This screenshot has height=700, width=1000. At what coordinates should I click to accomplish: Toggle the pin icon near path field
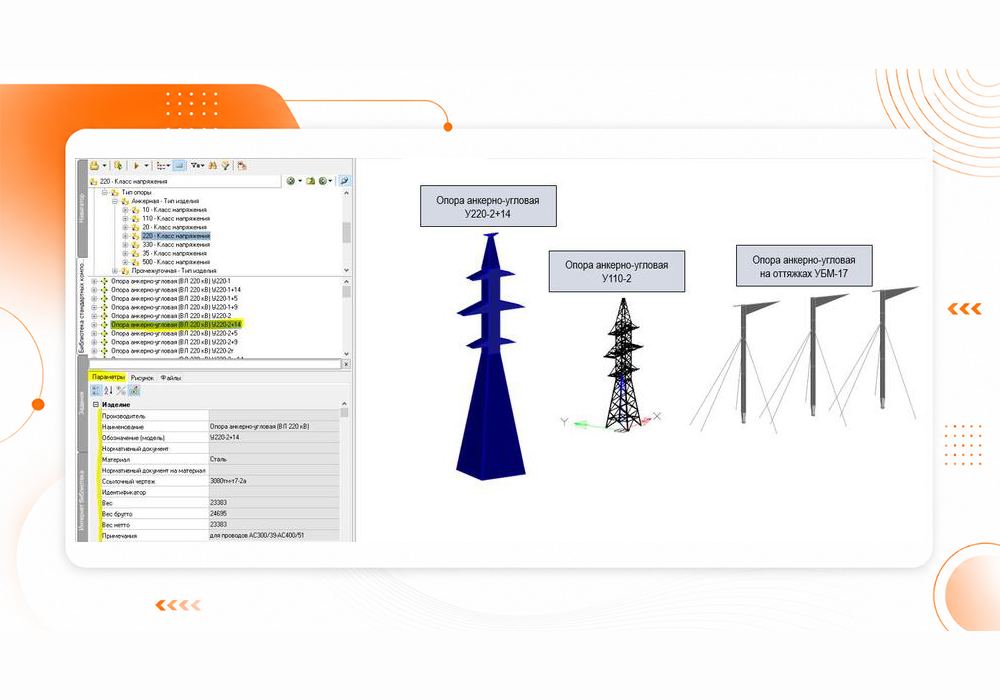coord(344,181)
